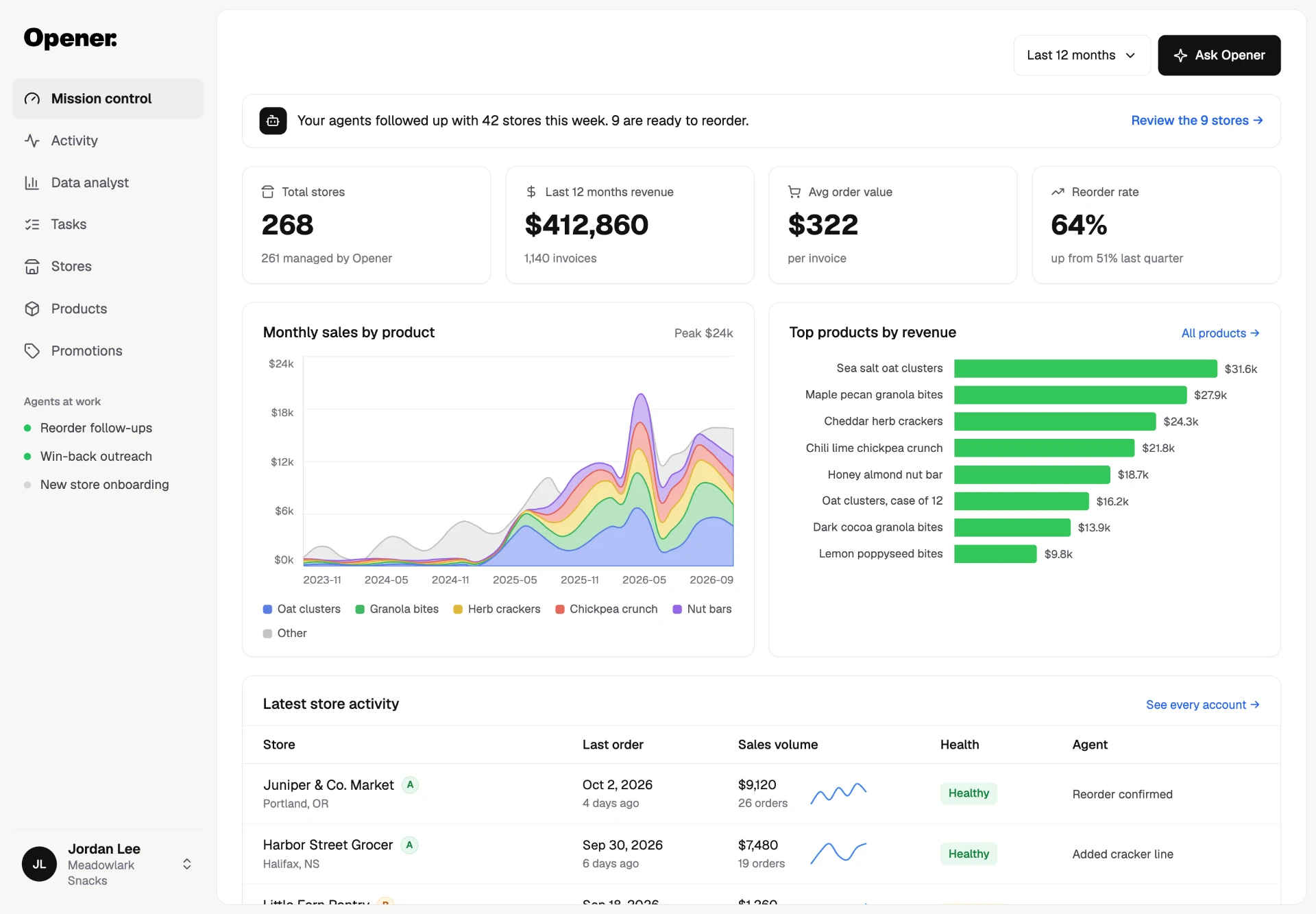Open Mission control page
The height and width of the screenshot is (914, 1316).
pos(108,99)
